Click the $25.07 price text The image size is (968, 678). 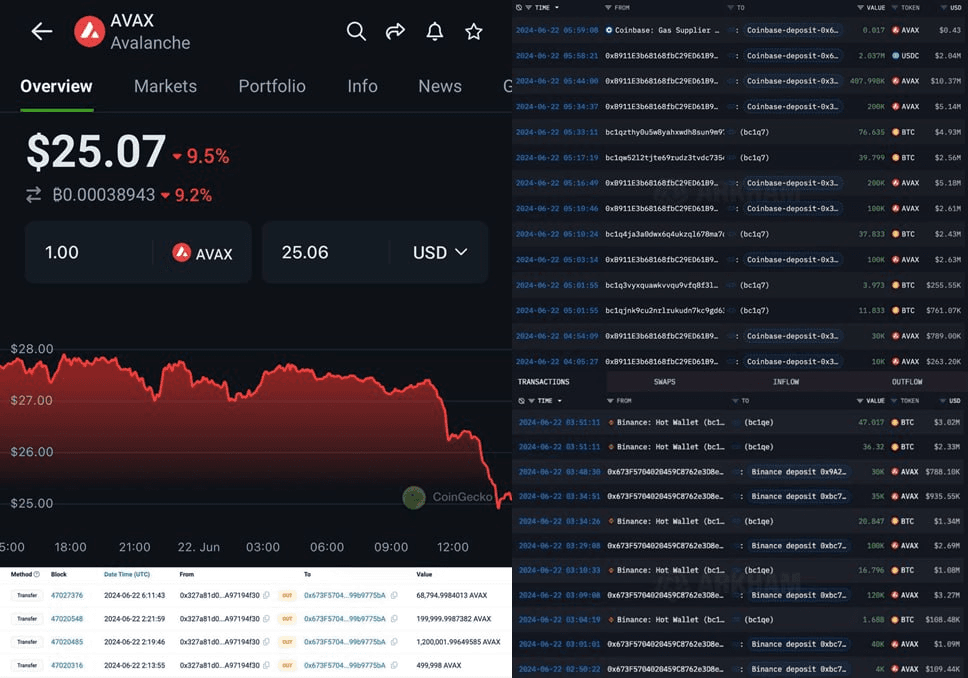pos(96,151)
